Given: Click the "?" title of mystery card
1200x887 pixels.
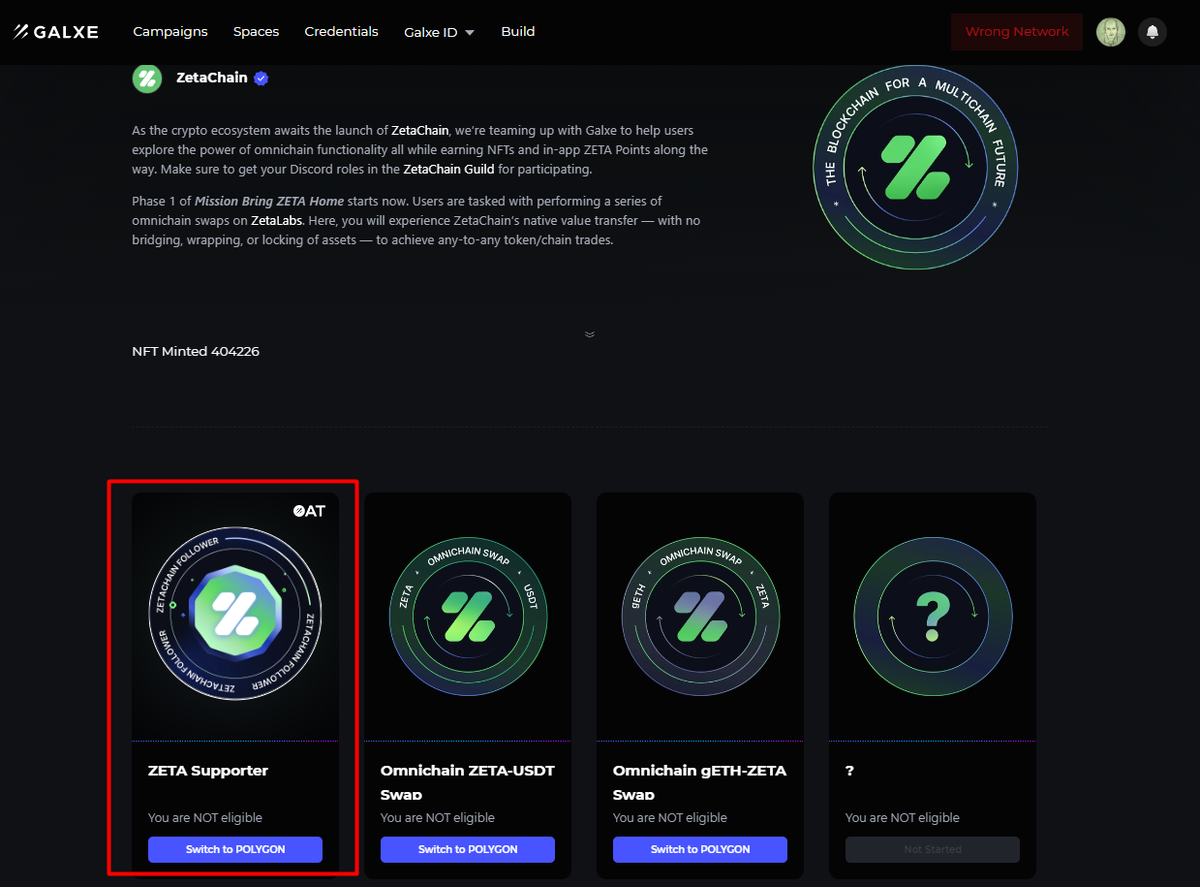Looking at the screenshot, I should point(849,771).
